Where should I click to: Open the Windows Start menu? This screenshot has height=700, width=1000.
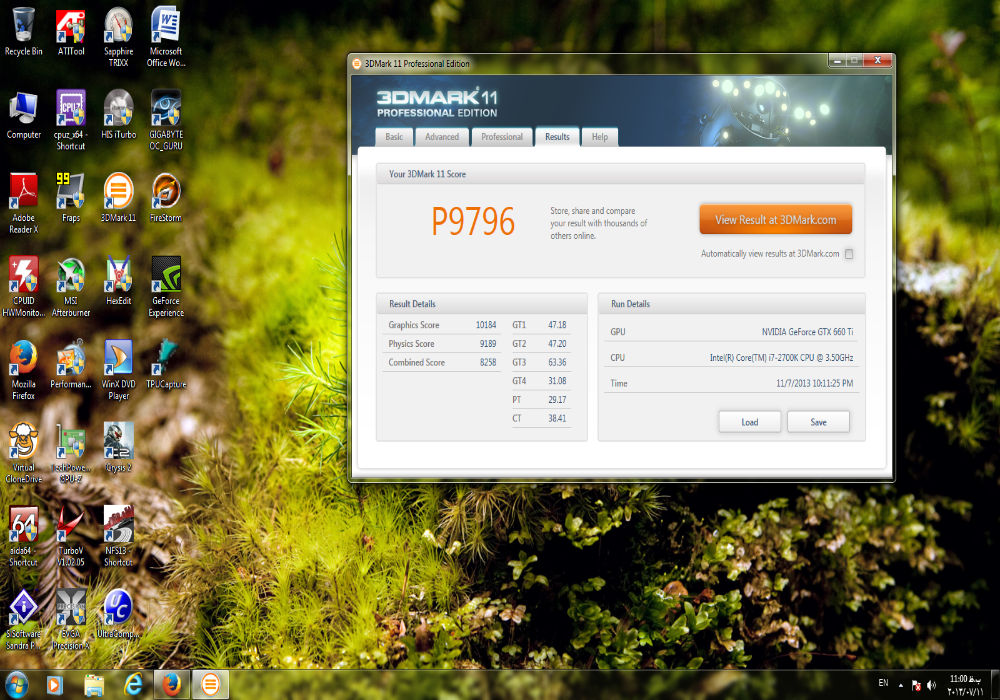[x=17, y=685]
